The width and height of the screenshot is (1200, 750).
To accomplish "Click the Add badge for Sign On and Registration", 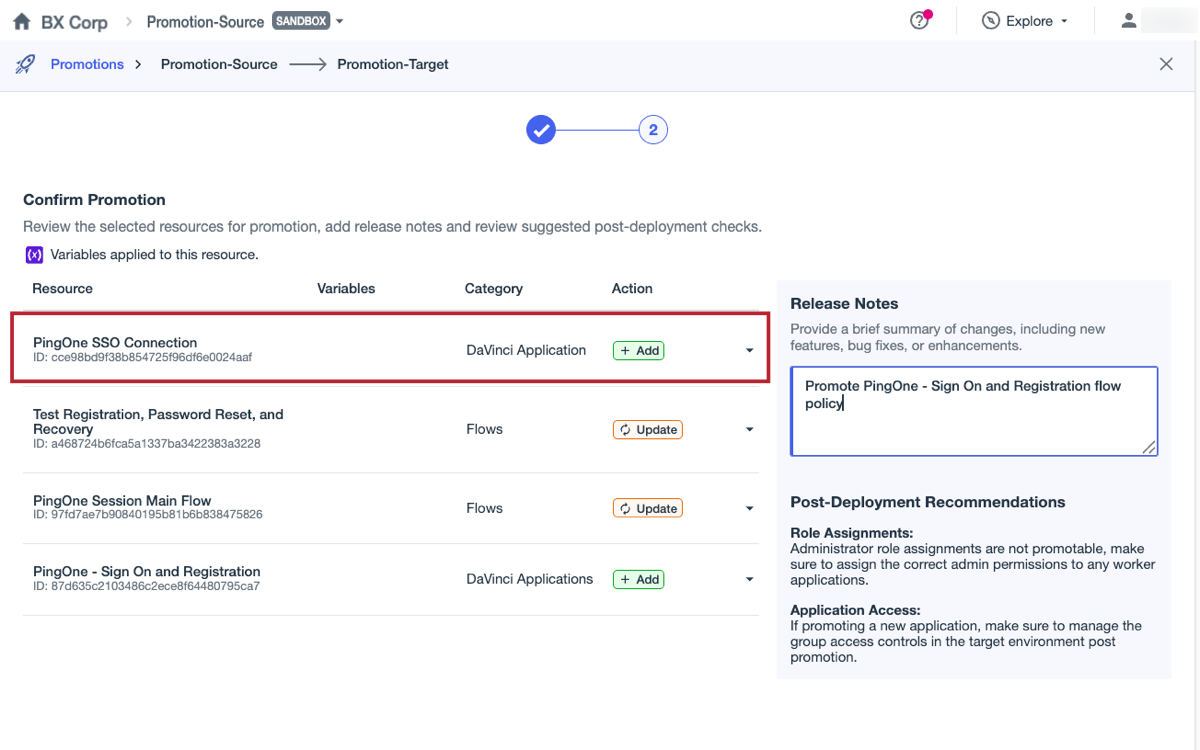I will coord(639,580).
